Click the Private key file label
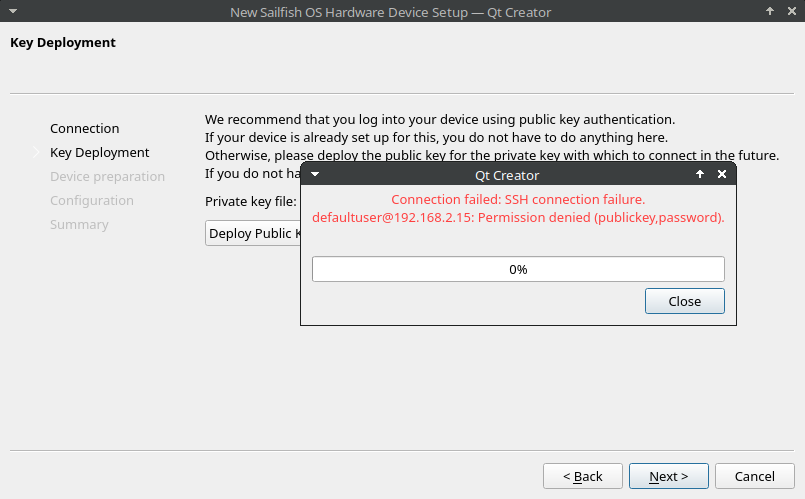 pyautogui.click(x=250, y=201)
